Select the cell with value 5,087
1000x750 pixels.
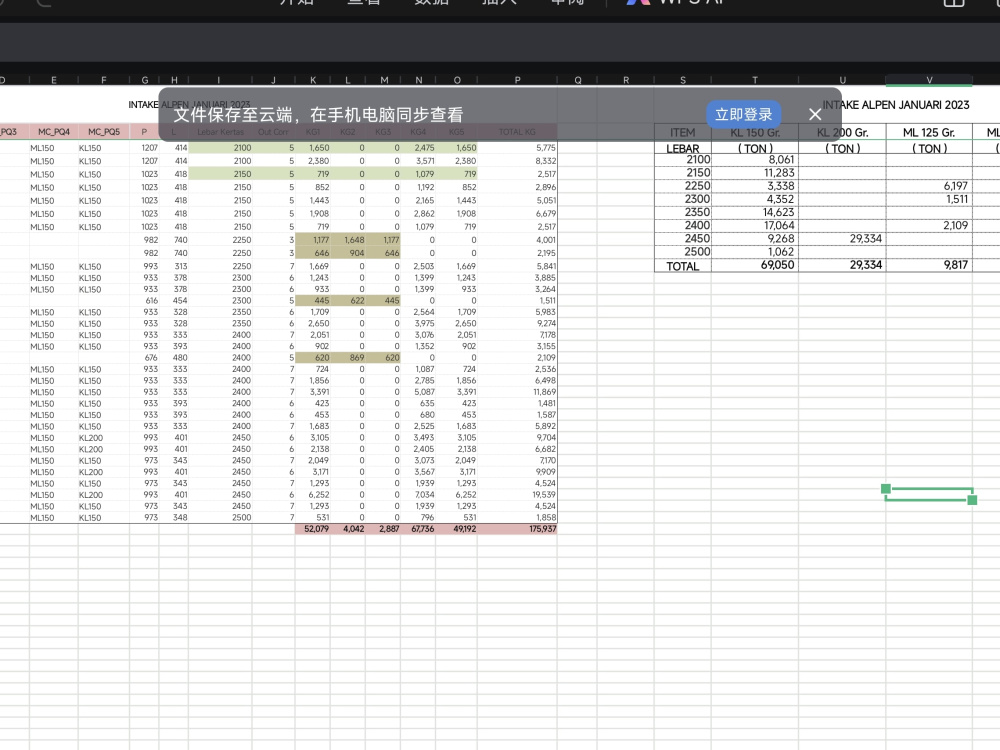418,392
